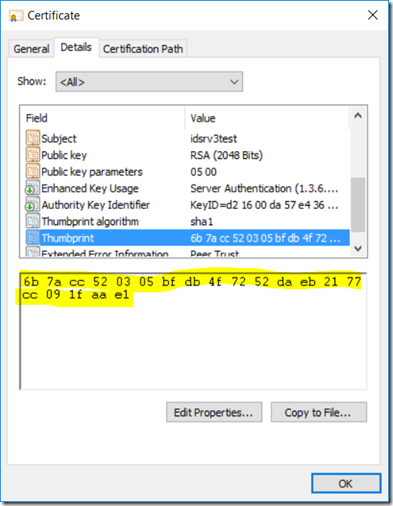Screen dimensions: 393x506
Task: Click the thumbprint hex text in details box
Action: point(192,288)
